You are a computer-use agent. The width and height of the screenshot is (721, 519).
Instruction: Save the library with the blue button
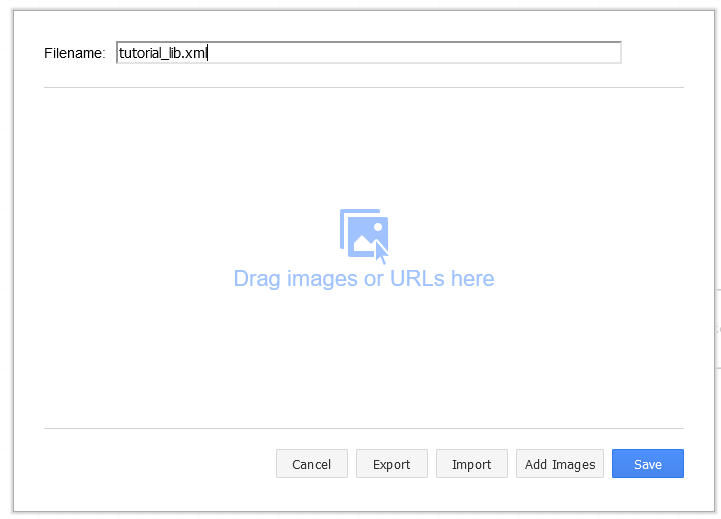click(x=647, y=464)
